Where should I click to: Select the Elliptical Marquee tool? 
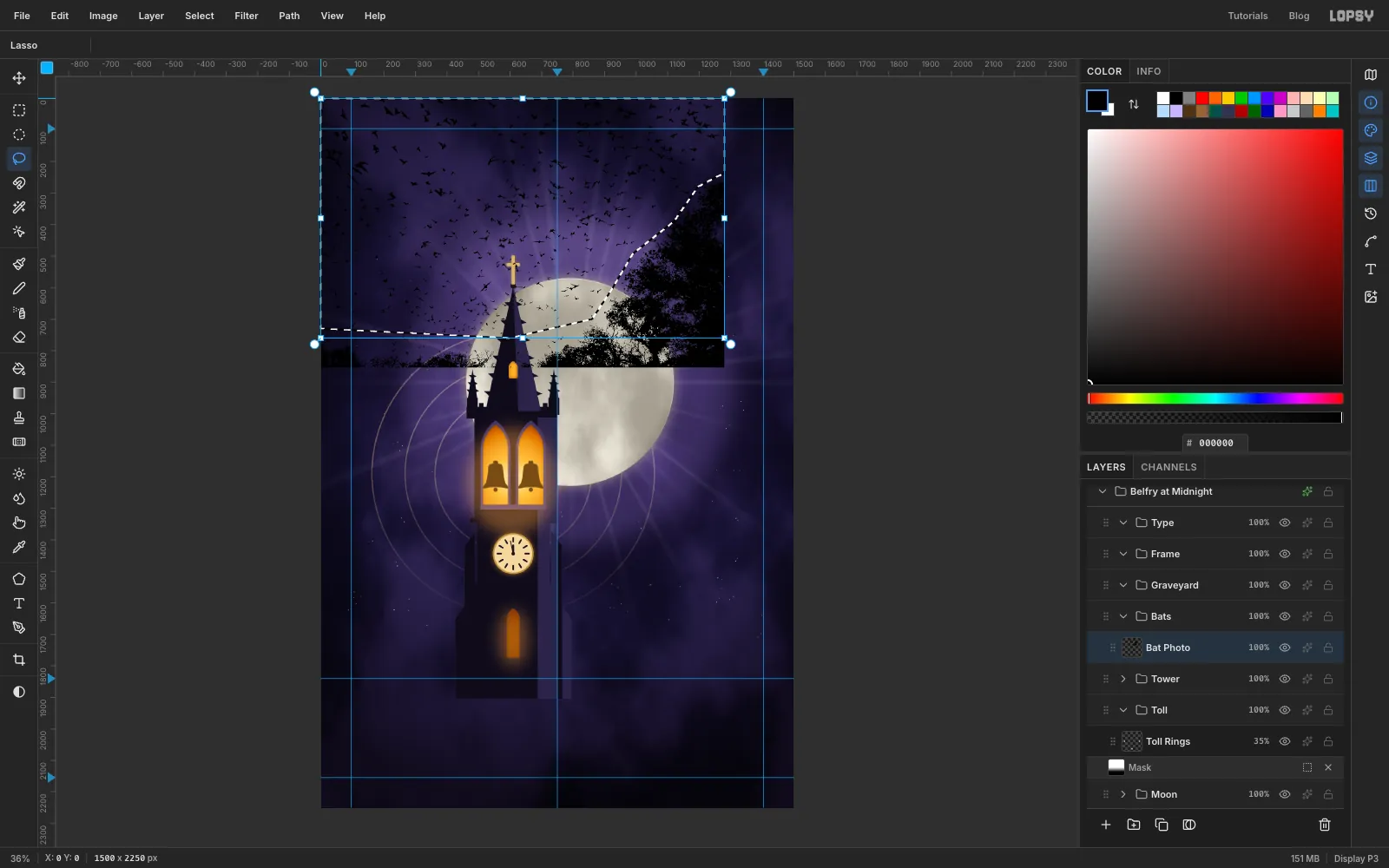pos(19,135)
